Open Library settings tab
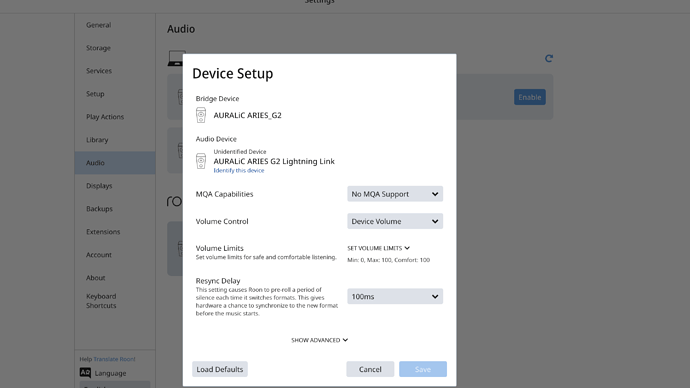 click(x=115, y=140)
